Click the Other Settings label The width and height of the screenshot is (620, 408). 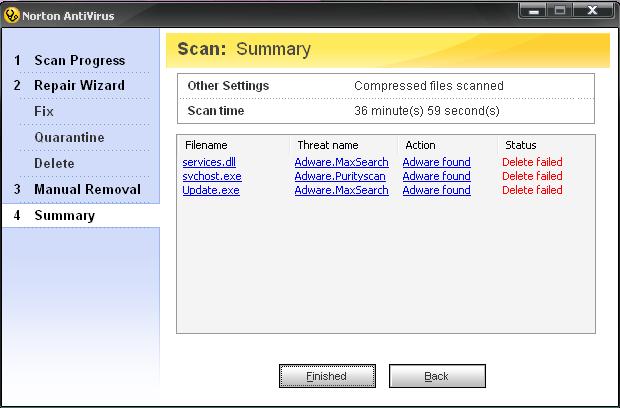(228, 86)
